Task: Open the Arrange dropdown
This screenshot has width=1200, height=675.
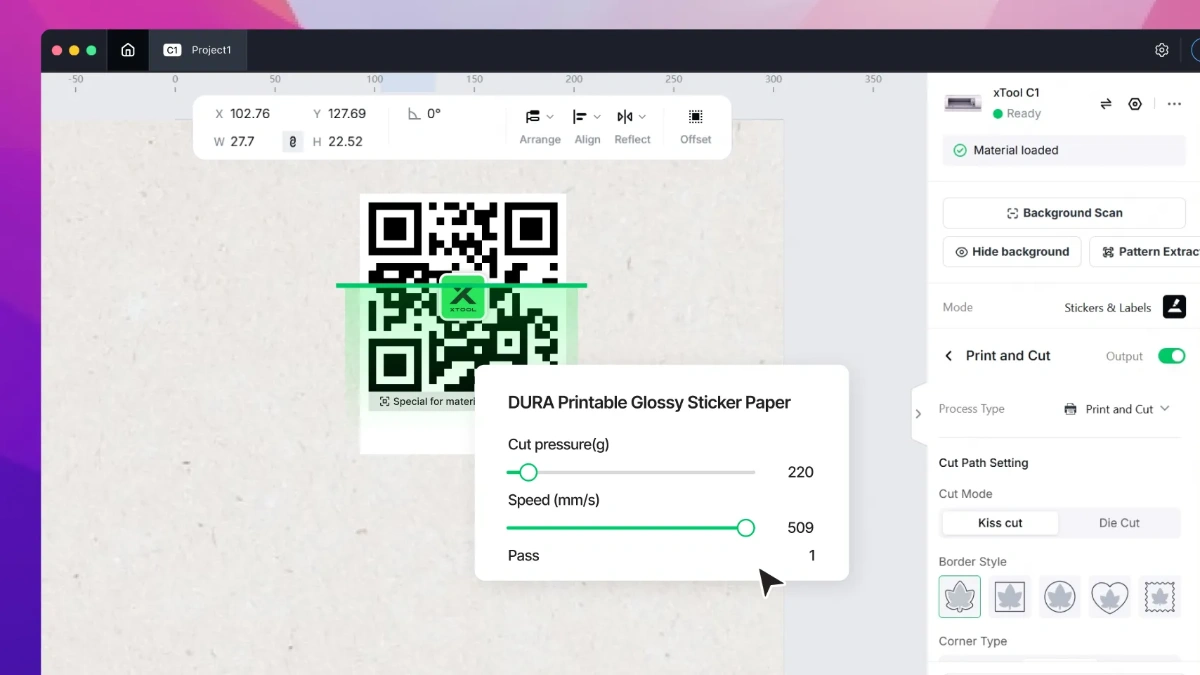Action: pos(540,126)
